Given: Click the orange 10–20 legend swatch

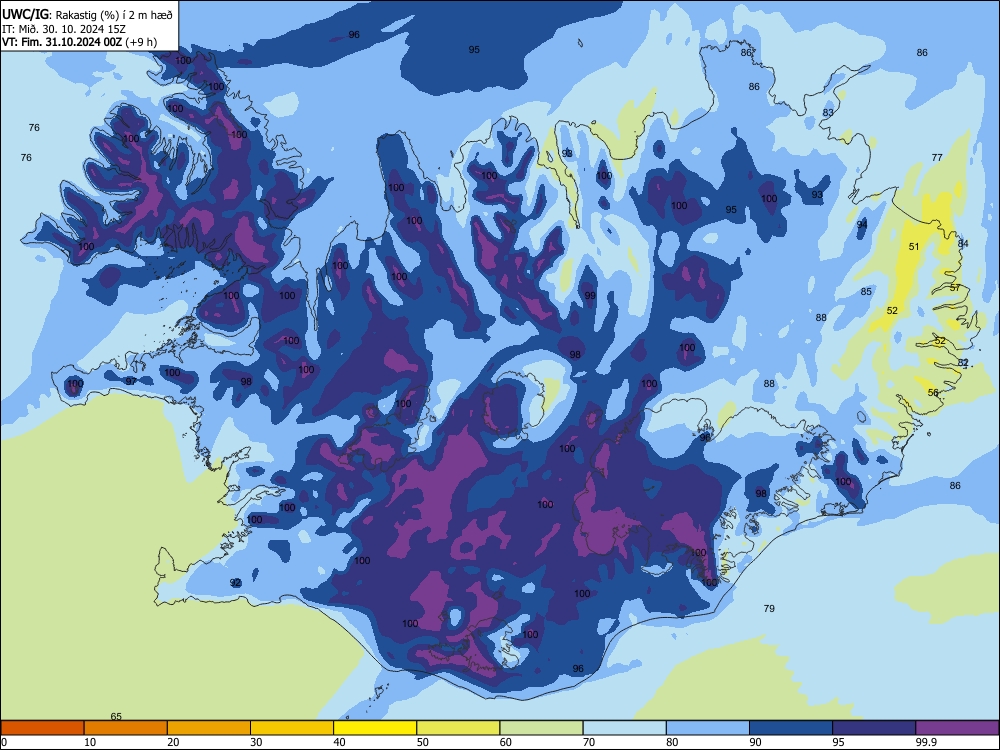Looking at the screenshot, I should pyautogui.click(x=126, y=728).
